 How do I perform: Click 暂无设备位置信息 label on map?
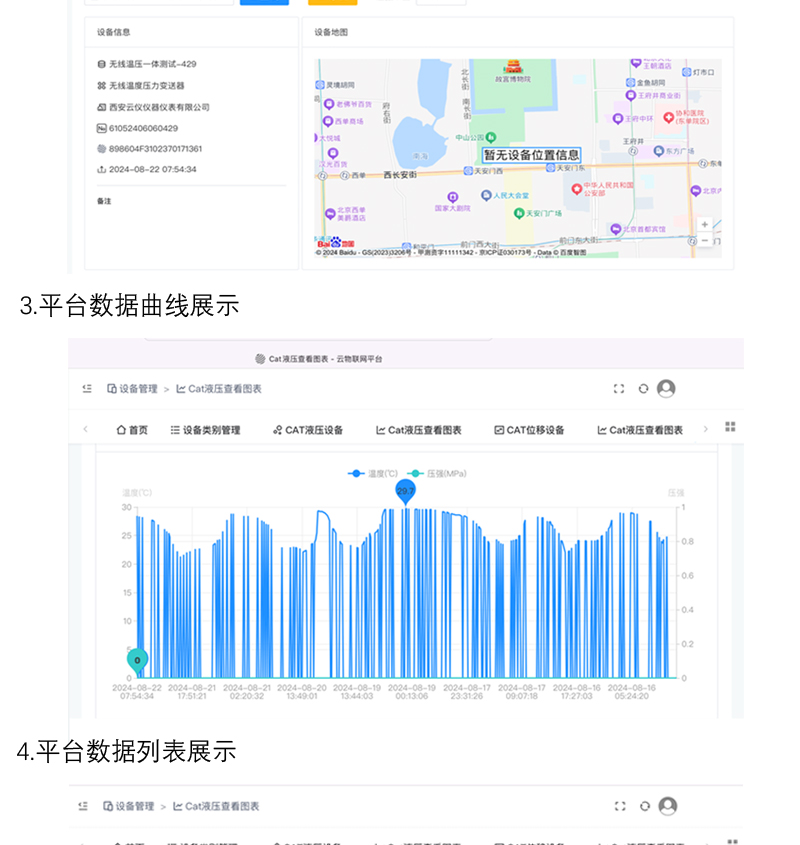[x=531, y=155]
